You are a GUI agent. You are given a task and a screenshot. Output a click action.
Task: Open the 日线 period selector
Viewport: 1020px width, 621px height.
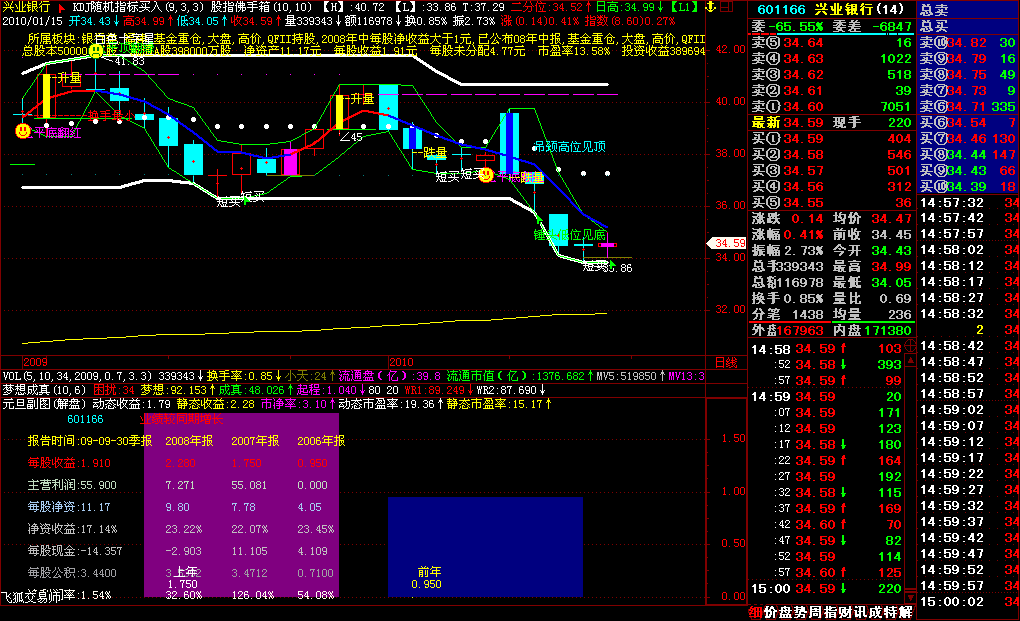(x=726, y=361)
